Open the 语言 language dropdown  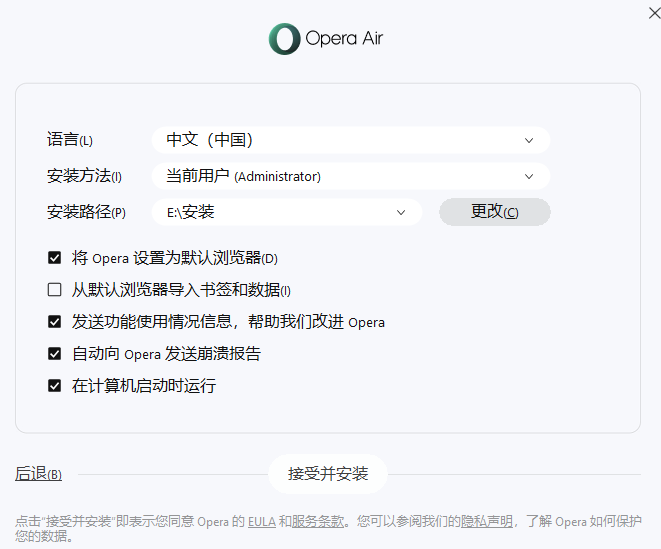[x=351, y=140]
